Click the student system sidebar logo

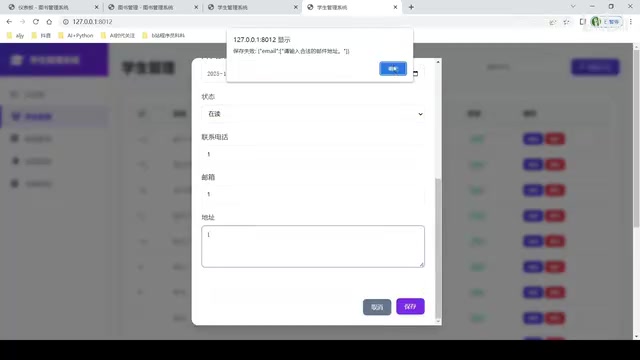click(x=16, y=60)
